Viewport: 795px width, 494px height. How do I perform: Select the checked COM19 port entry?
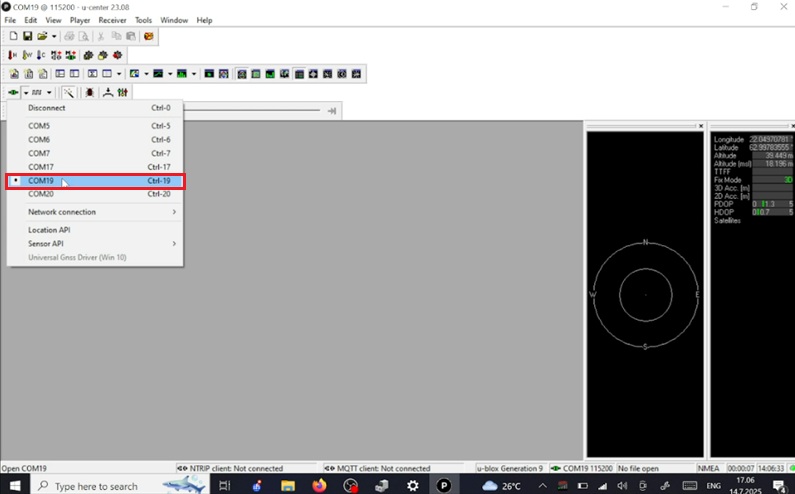coord(95,181)
